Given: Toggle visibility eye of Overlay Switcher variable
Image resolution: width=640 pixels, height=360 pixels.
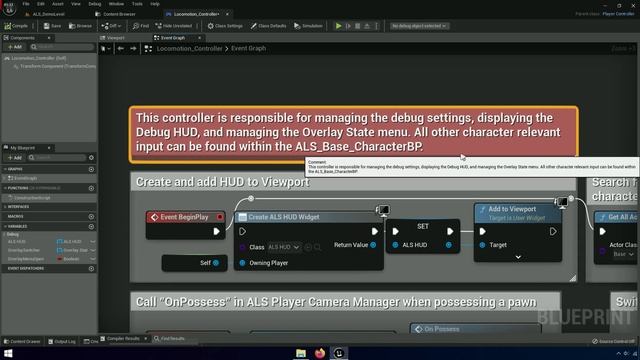Looking at the screenshot, I should tap(93, 250).
